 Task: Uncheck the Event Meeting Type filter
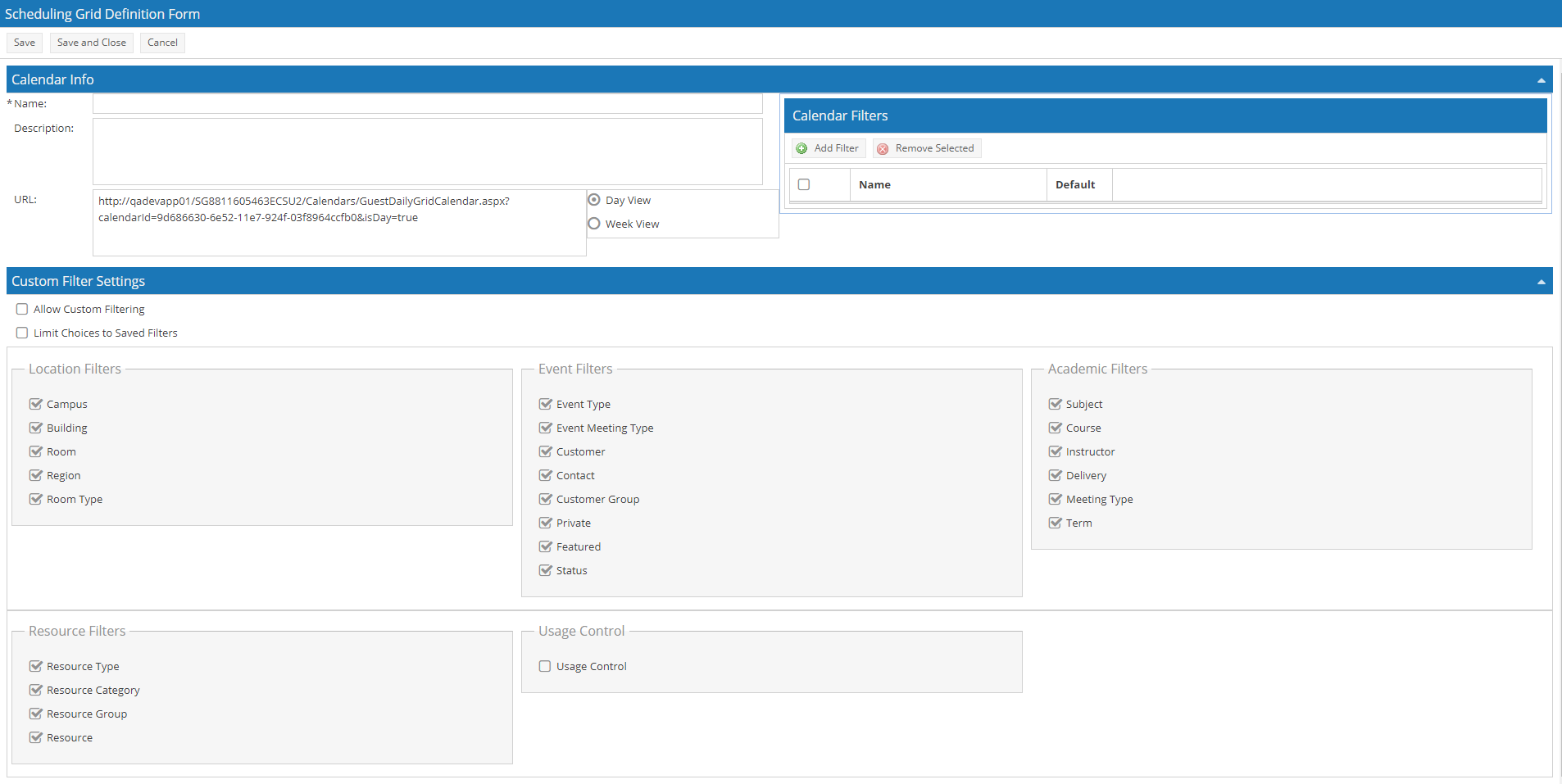point(546,428)
